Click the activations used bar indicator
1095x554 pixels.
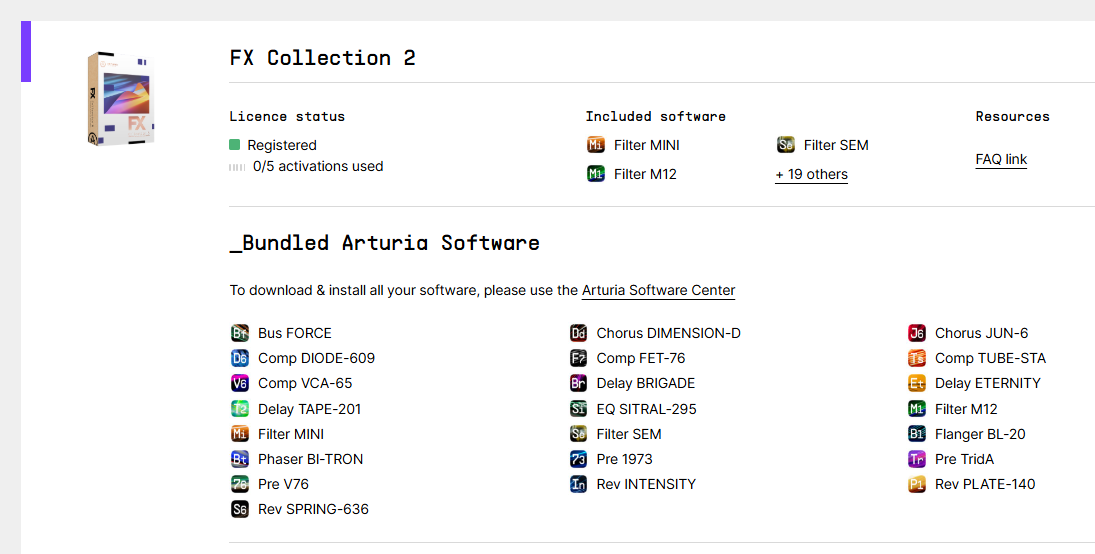click(x=237, y=167)
